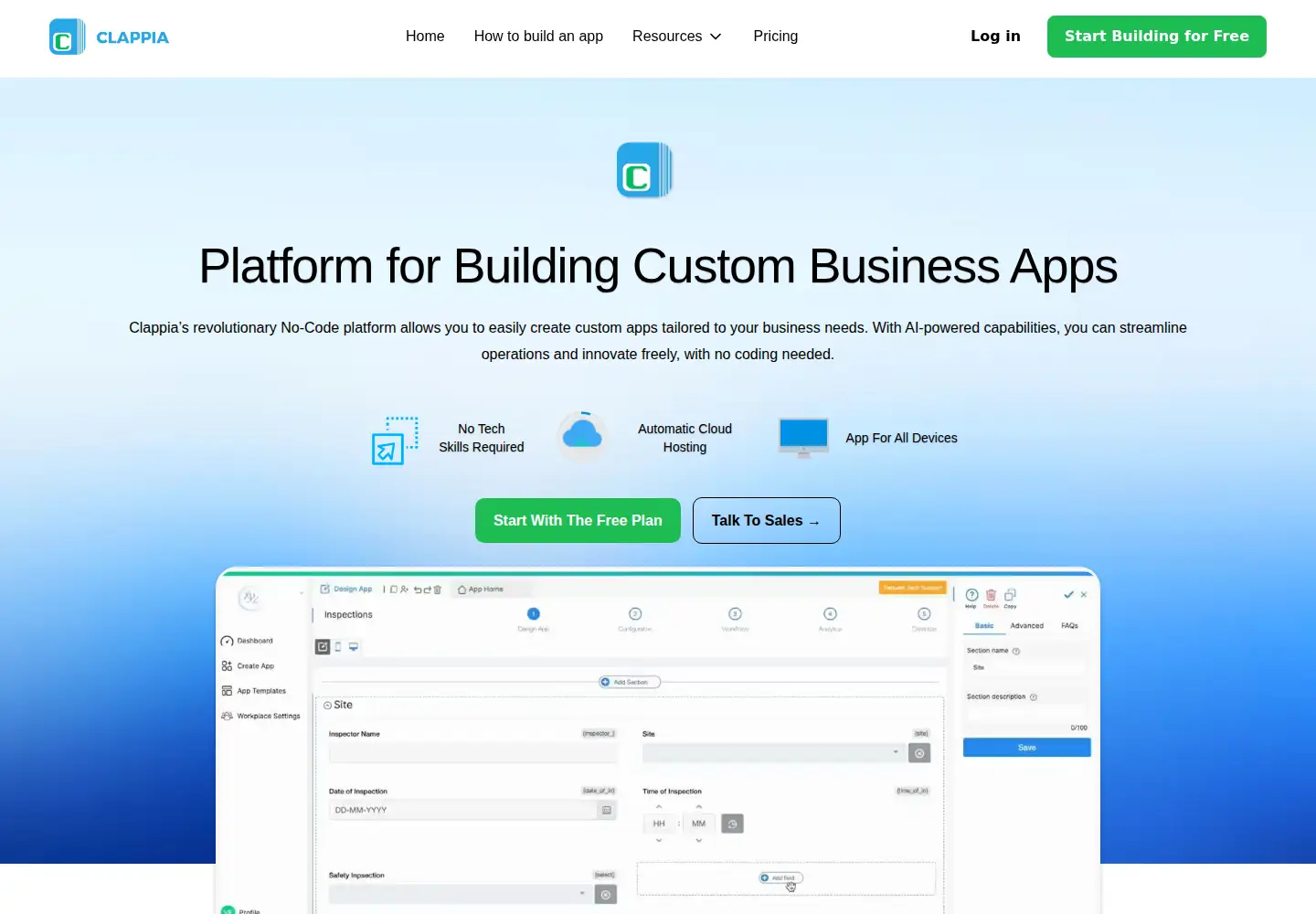Click the mobile view icon in the preview
This screenshot has height=914, width=1316.
pyautogui.click(x=338, y=647)
